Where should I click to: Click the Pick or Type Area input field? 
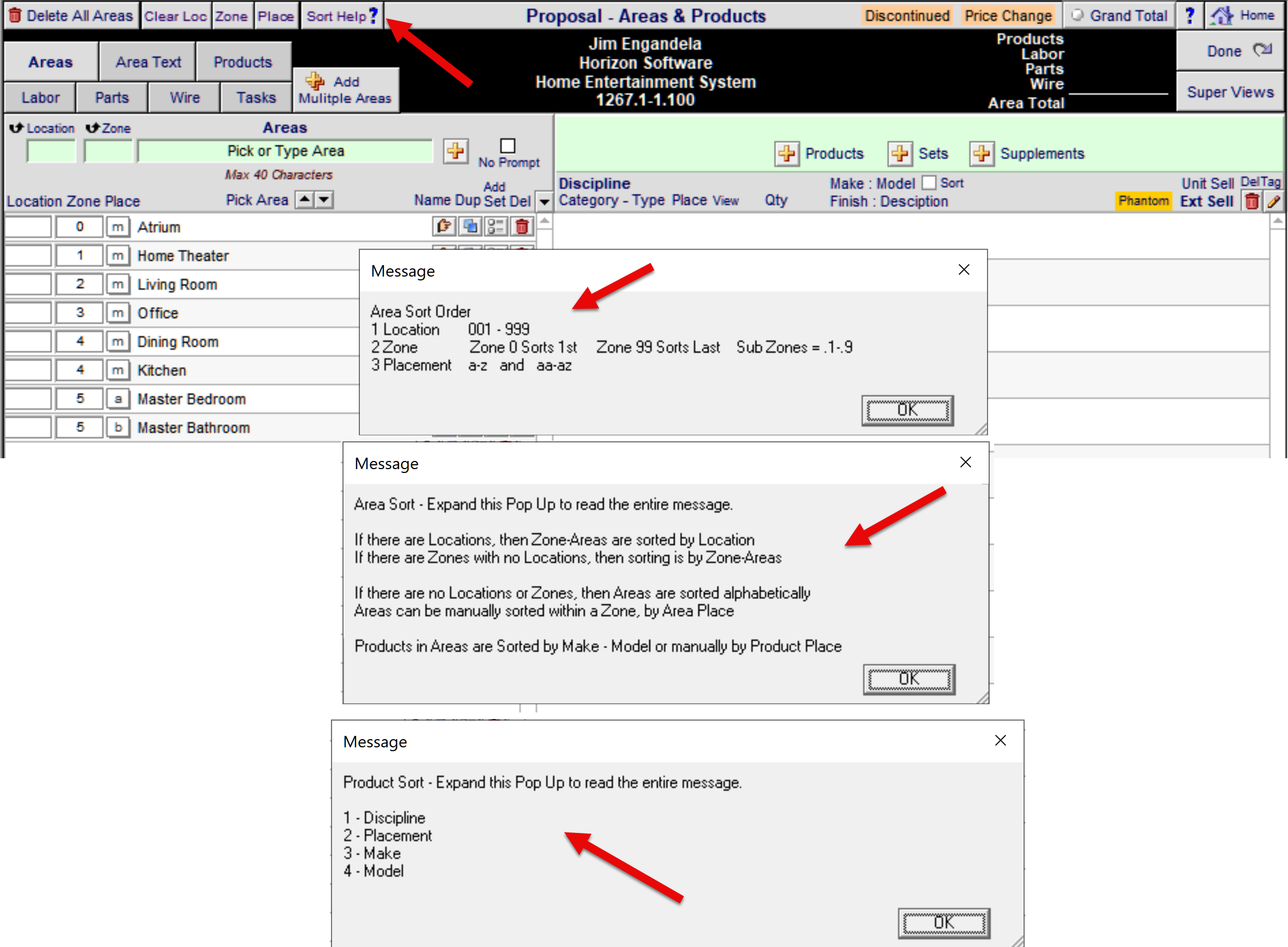click(x=285, y=151)
